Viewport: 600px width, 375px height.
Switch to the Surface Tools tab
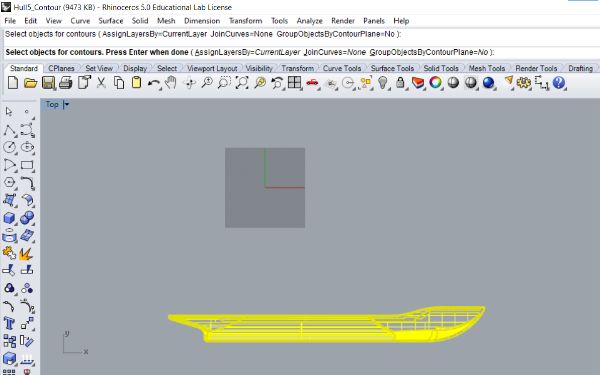pyautogui.click(x=393, y=68)
